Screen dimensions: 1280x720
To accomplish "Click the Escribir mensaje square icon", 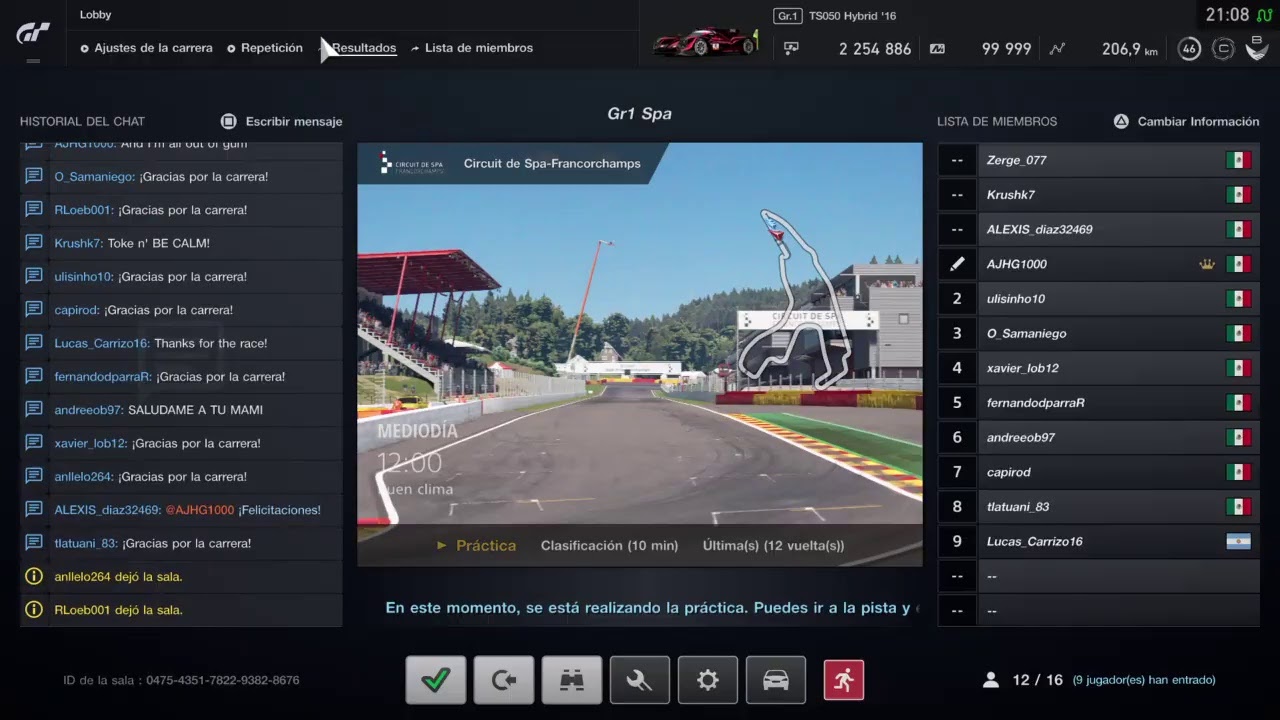I will point(228,121).
